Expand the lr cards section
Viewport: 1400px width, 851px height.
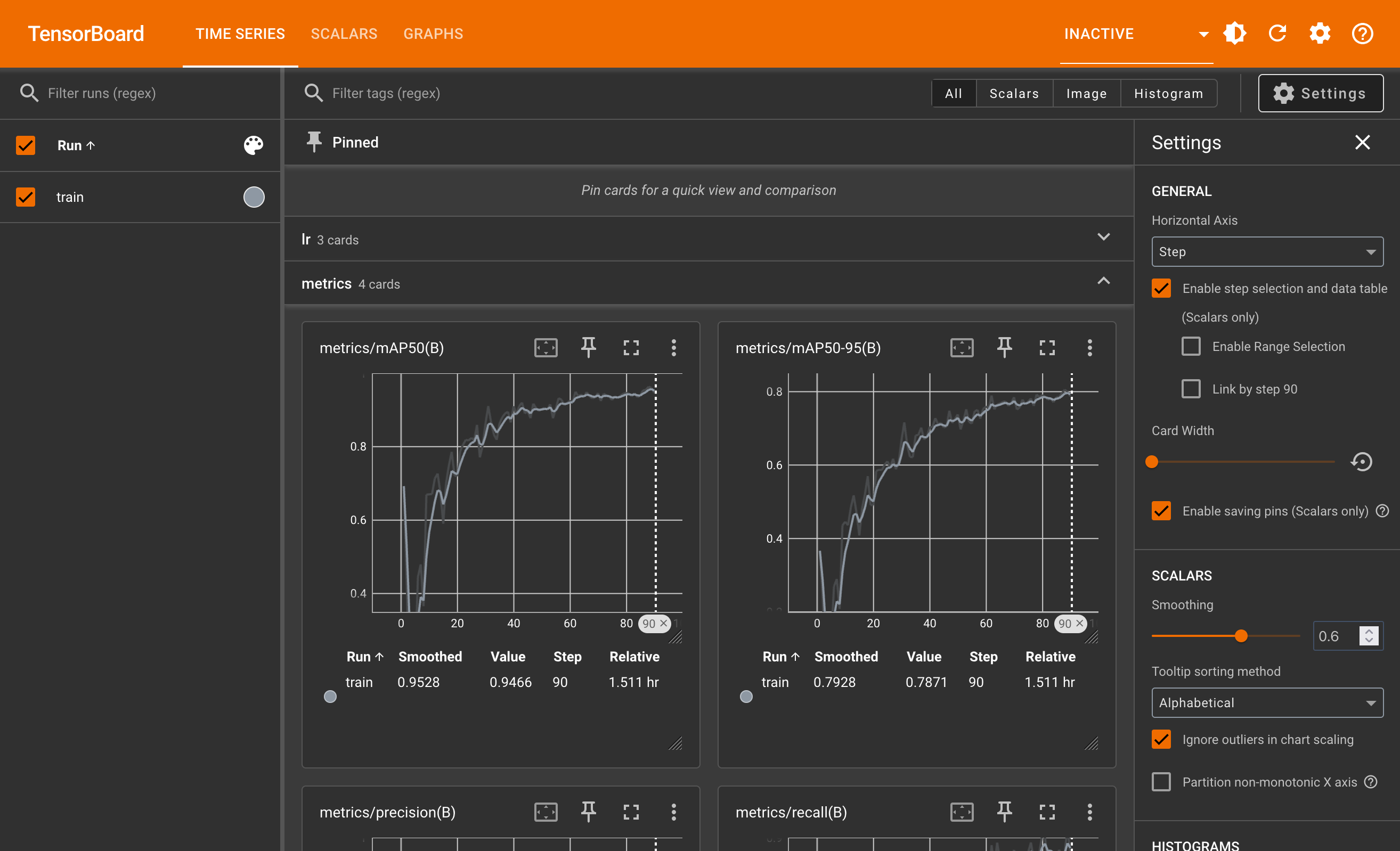[1103, 237]
